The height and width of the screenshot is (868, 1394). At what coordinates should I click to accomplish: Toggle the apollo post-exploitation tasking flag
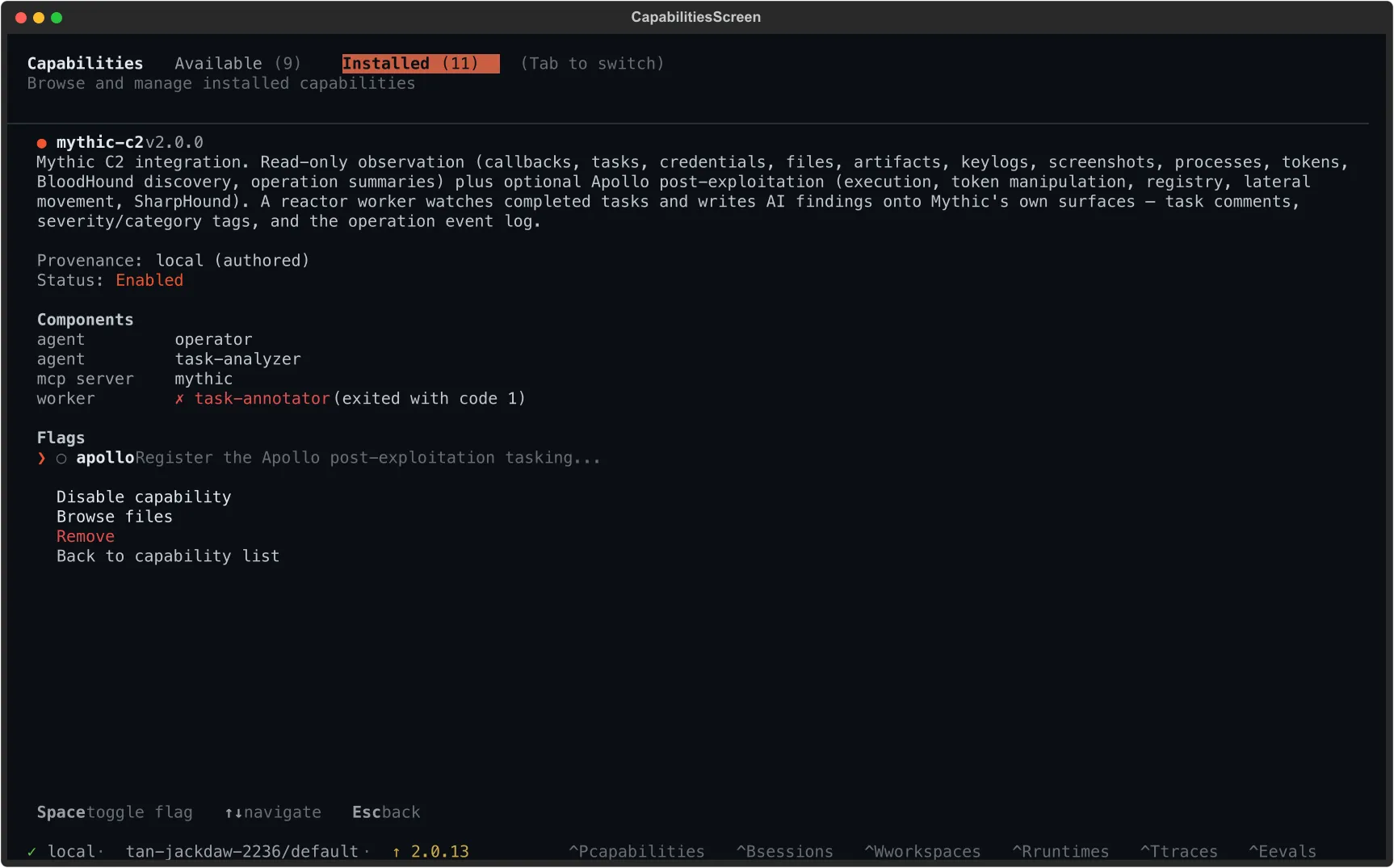pyautogui.click(x=105, y=458)
